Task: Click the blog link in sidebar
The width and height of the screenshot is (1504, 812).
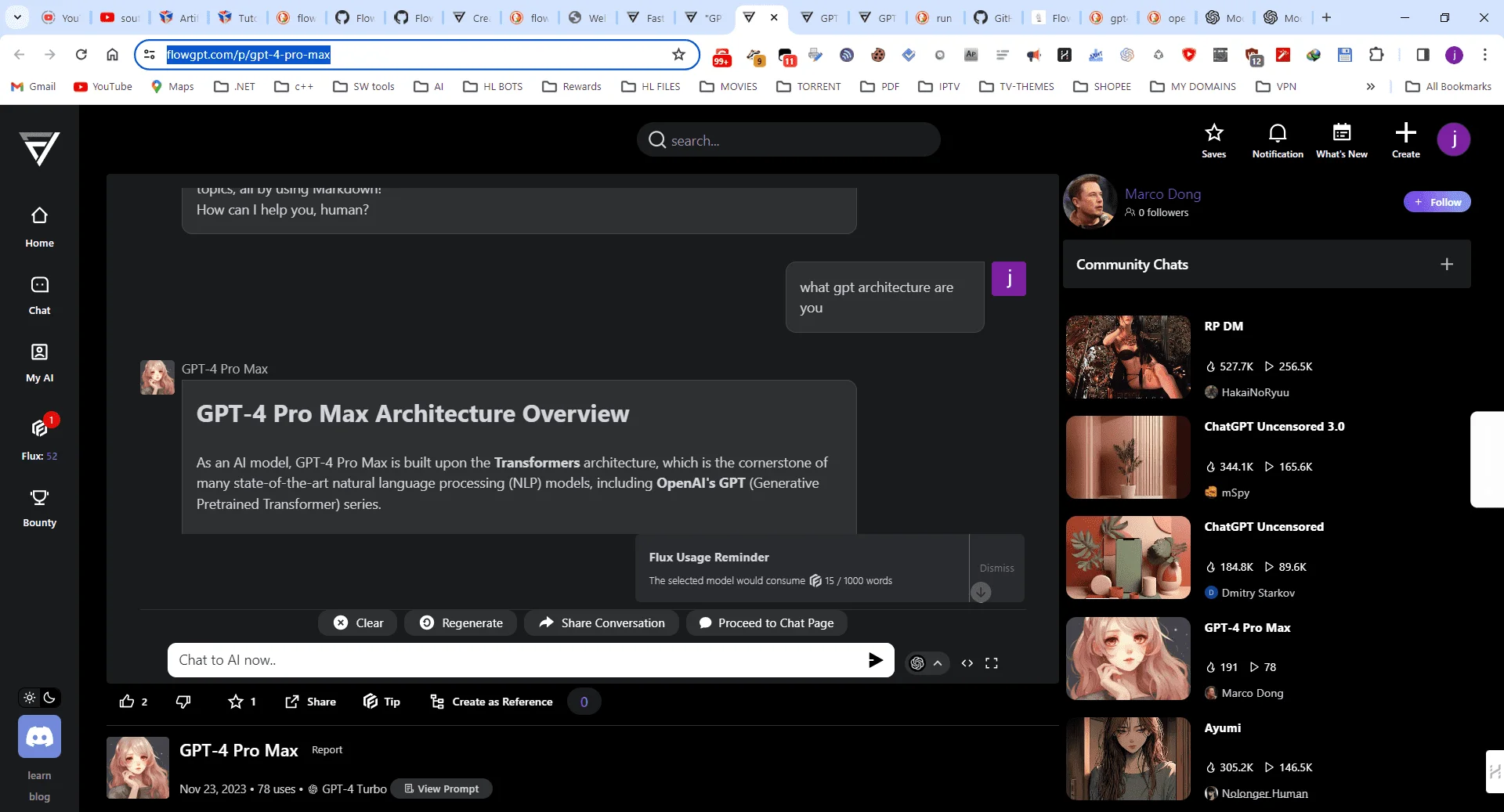Action: (39, 796)
